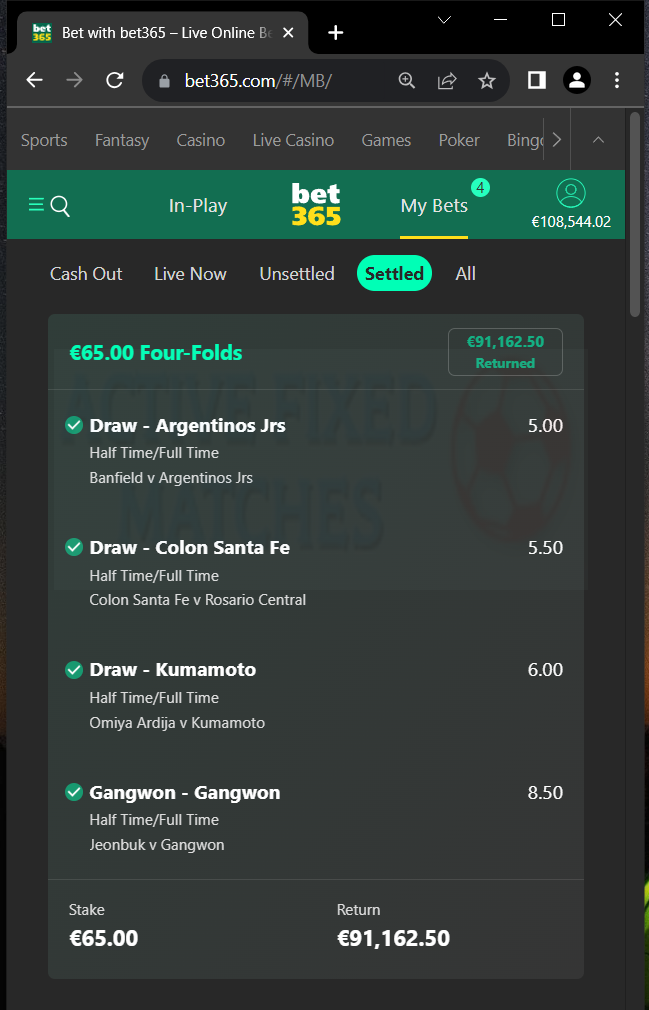Select the Cash Out filter
The height and width of the screenshot is (1010, 649).
[x=86, y=274]
